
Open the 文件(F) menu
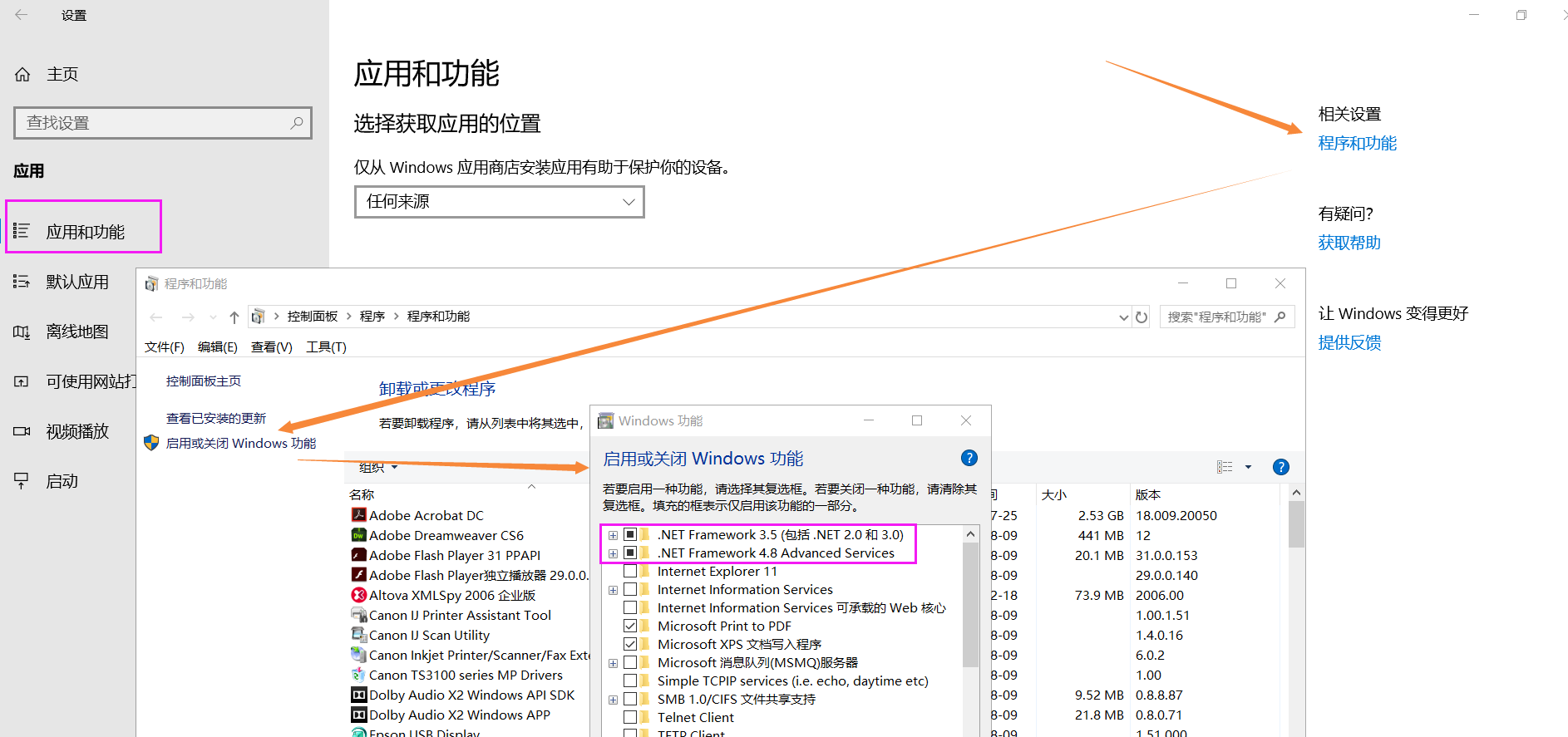point(164,347)
